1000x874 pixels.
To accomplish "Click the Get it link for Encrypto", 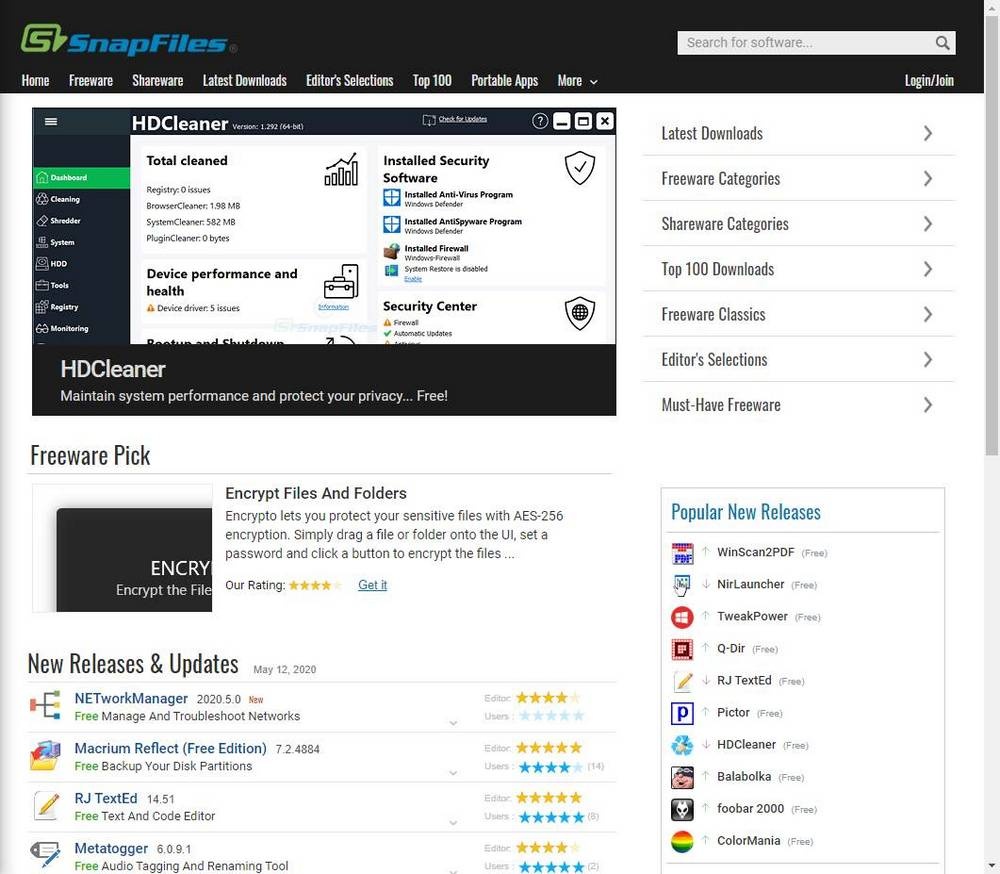I will click(372, 585).
